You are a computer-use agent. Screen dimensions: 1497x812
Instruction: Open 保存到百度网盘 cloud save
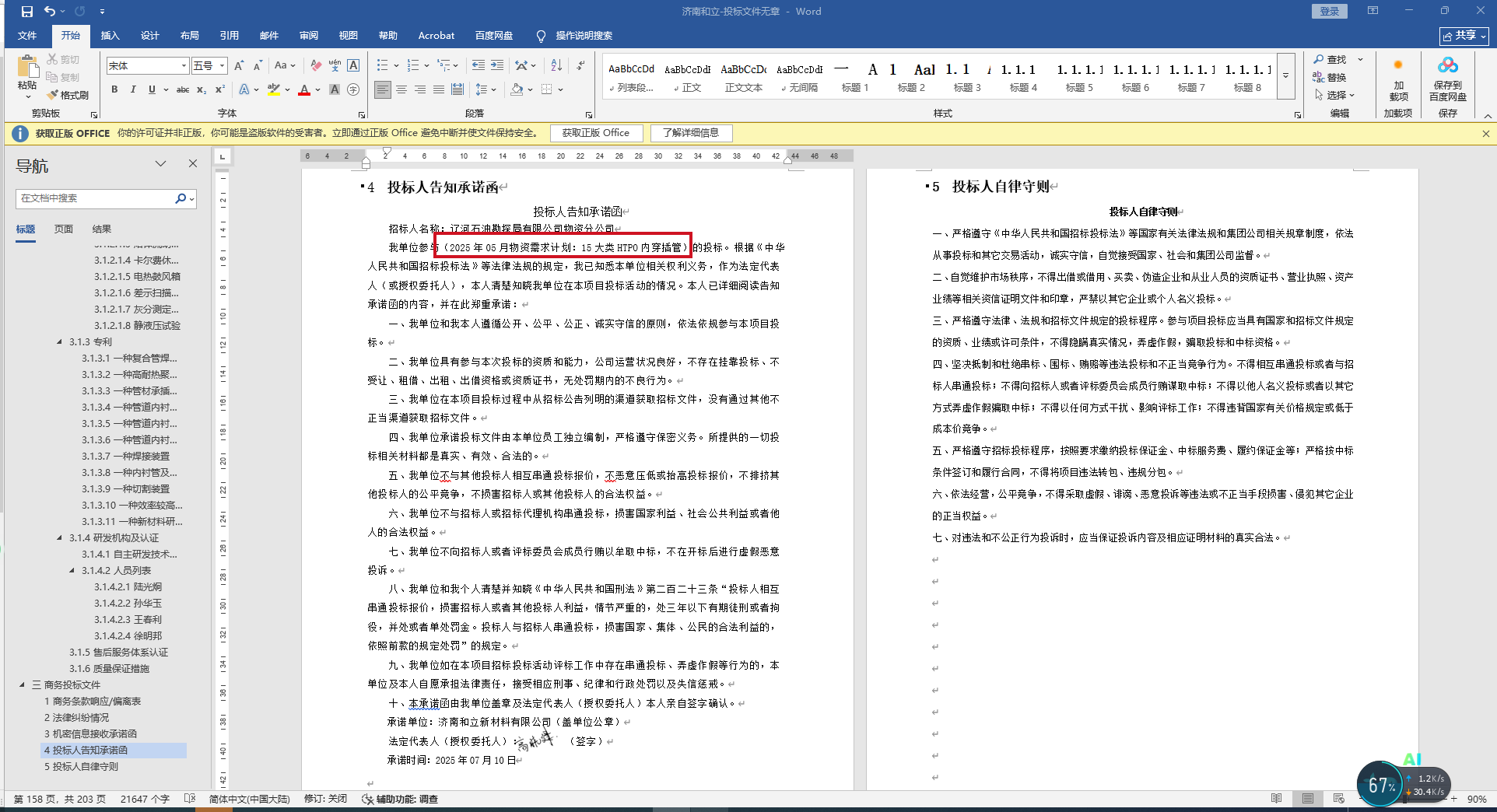tap(1448, 79)
